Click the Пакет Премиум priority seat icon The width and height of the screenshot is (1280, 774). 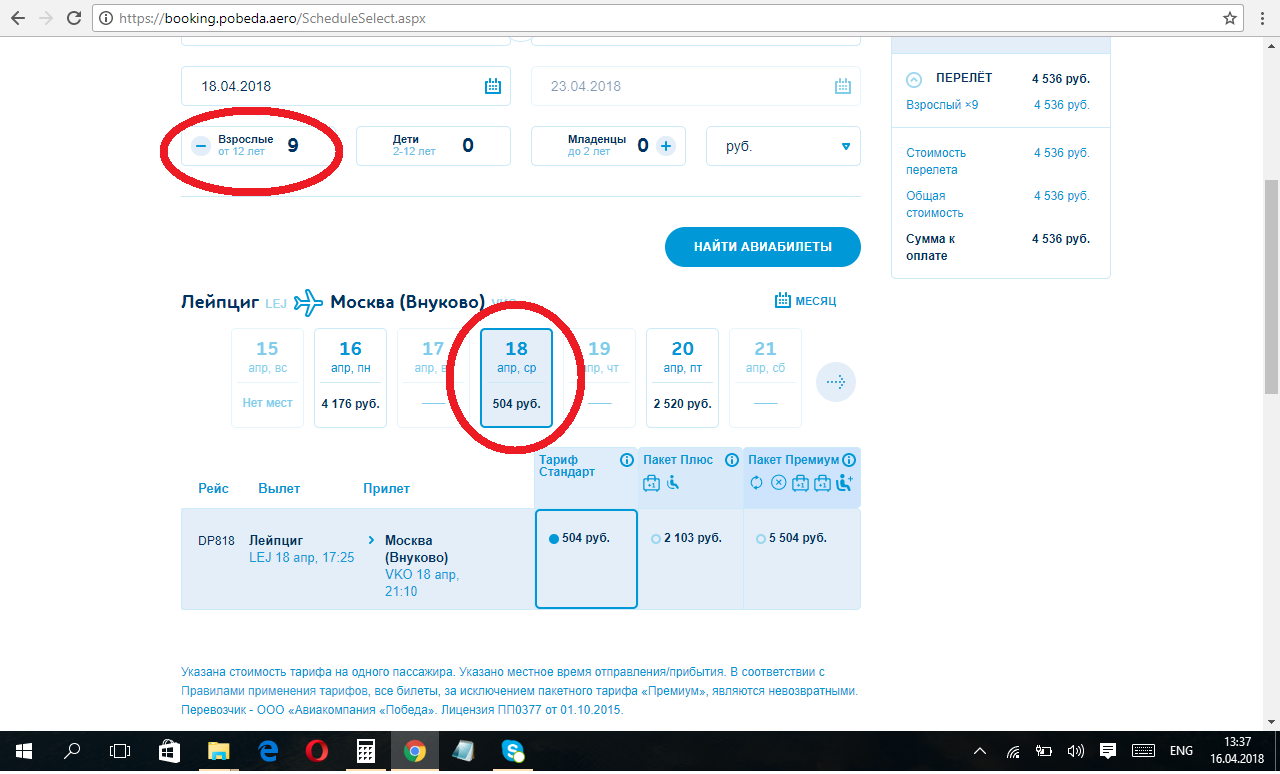[x=845, y=484]
